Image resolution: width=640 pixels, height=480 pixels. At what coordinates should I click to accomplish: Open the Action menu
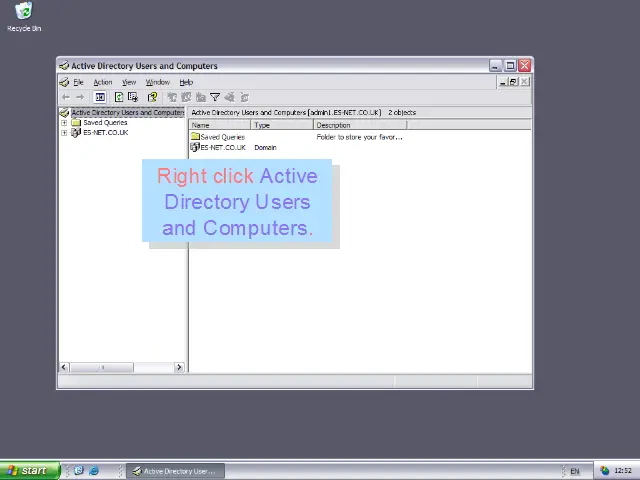point(103,82)
